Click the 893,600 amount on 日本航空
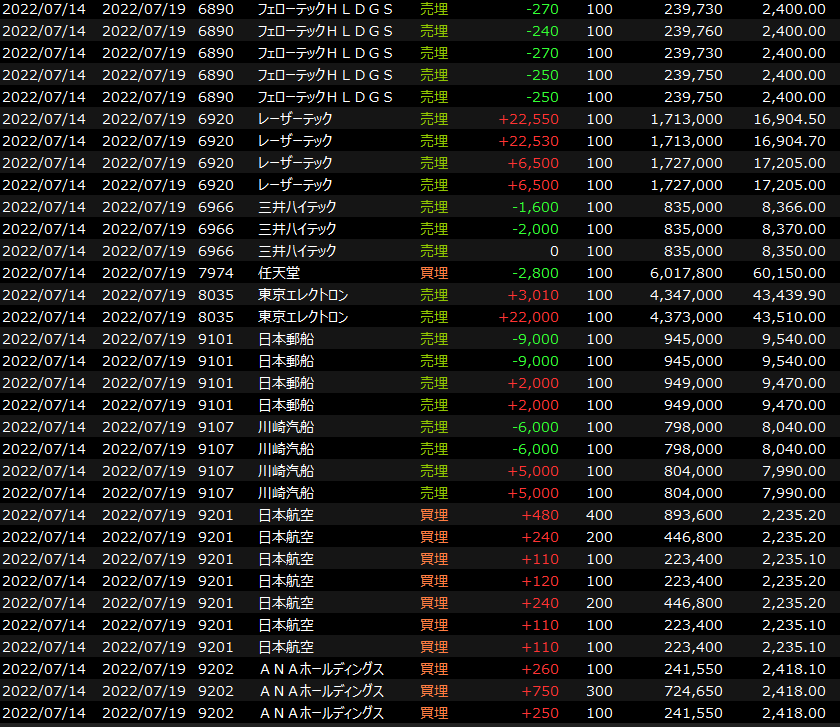This screenshot has width=840, height=727. coord(693,515)
